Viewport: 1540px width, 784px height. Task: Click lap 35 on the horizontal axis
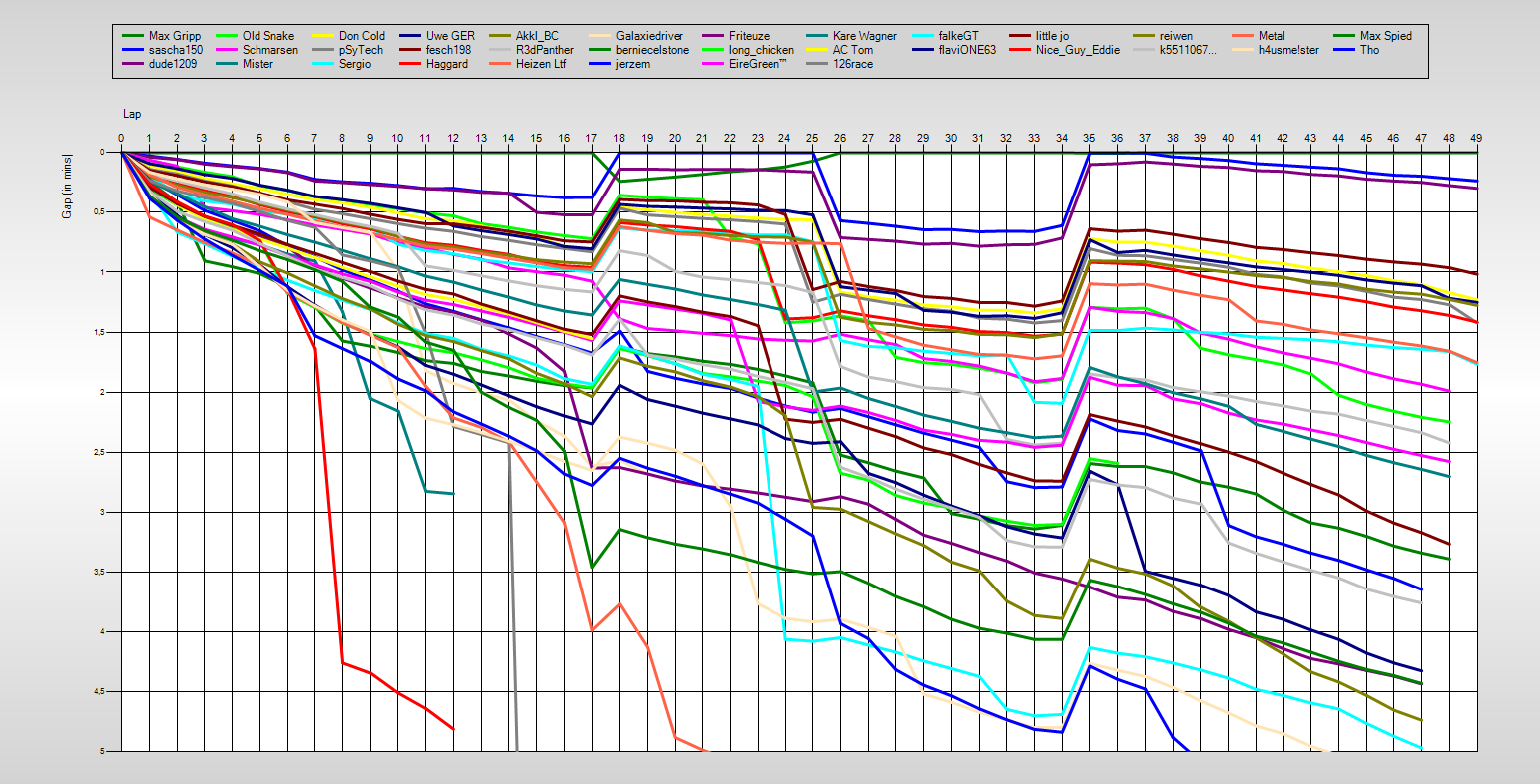[x=1088, y=138]
